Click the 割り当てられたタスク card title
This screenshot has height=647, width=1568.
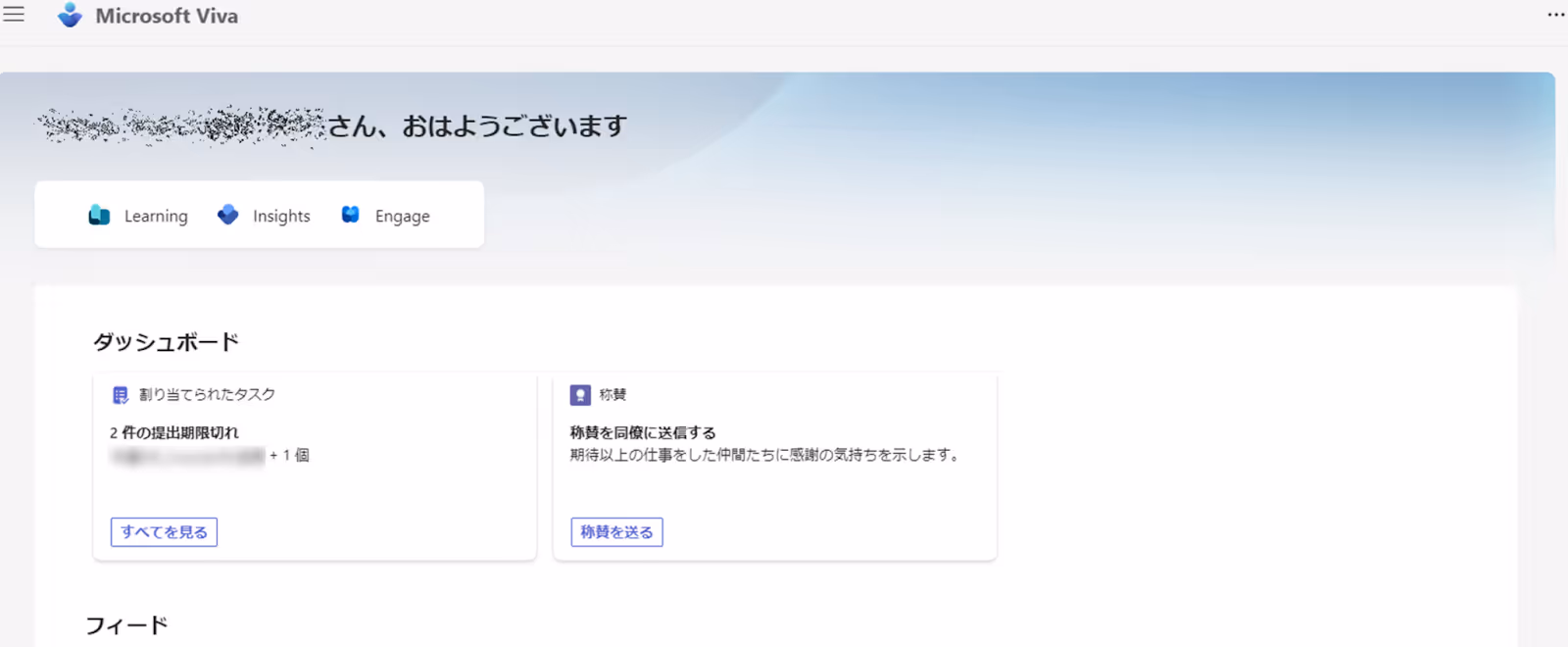207,395
